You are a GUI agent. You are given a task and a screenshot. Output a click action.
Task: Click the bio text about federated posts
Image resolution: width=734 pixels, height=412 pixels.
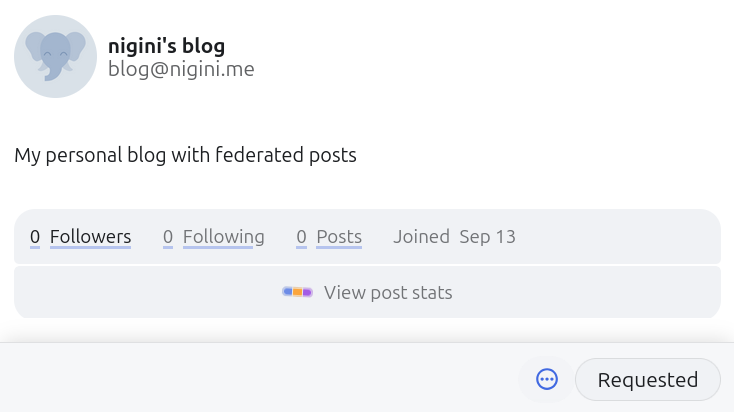click(185, 155)
